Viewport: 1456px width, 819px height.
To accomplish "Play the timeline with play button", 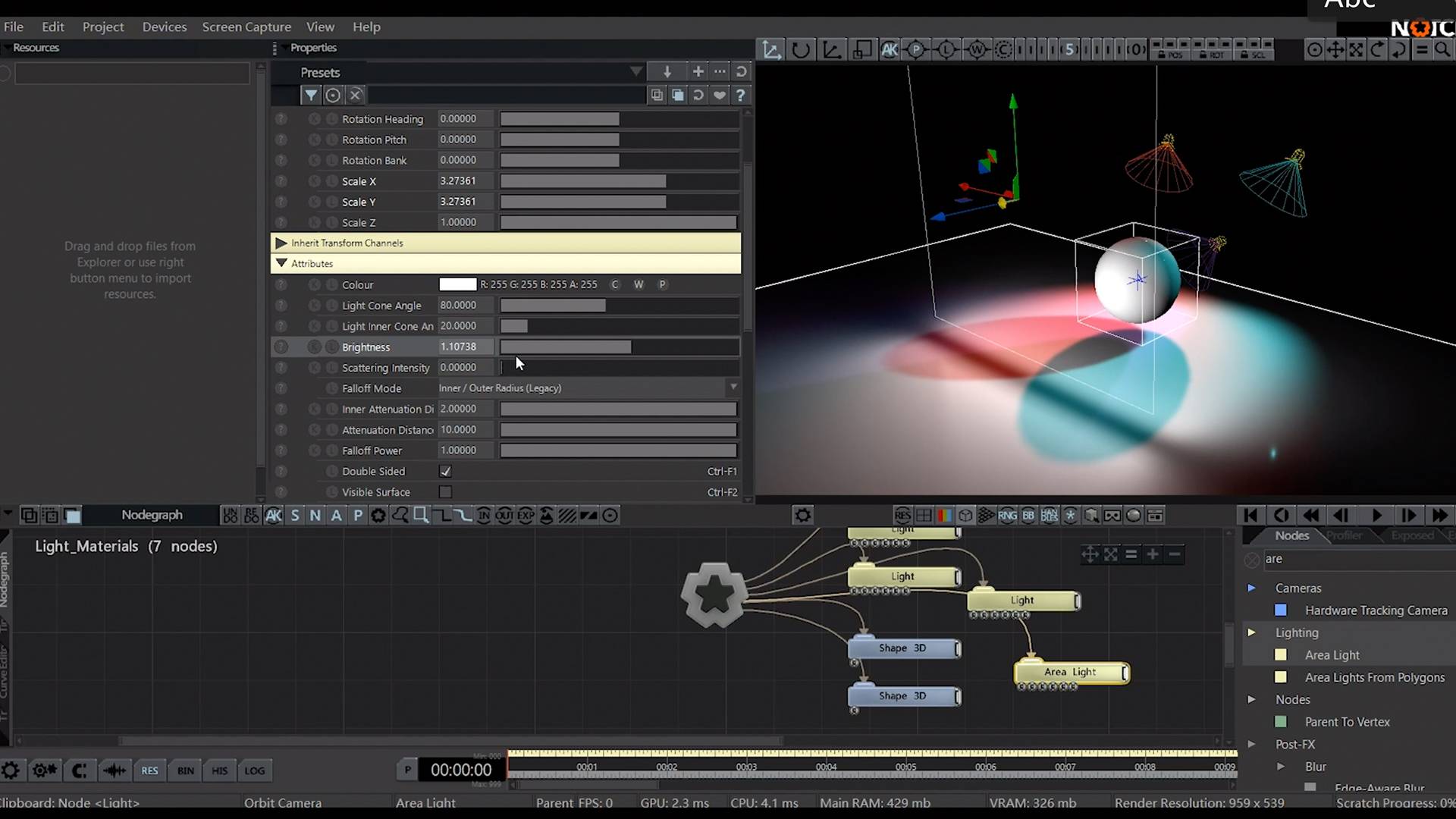I will 1376,516.
